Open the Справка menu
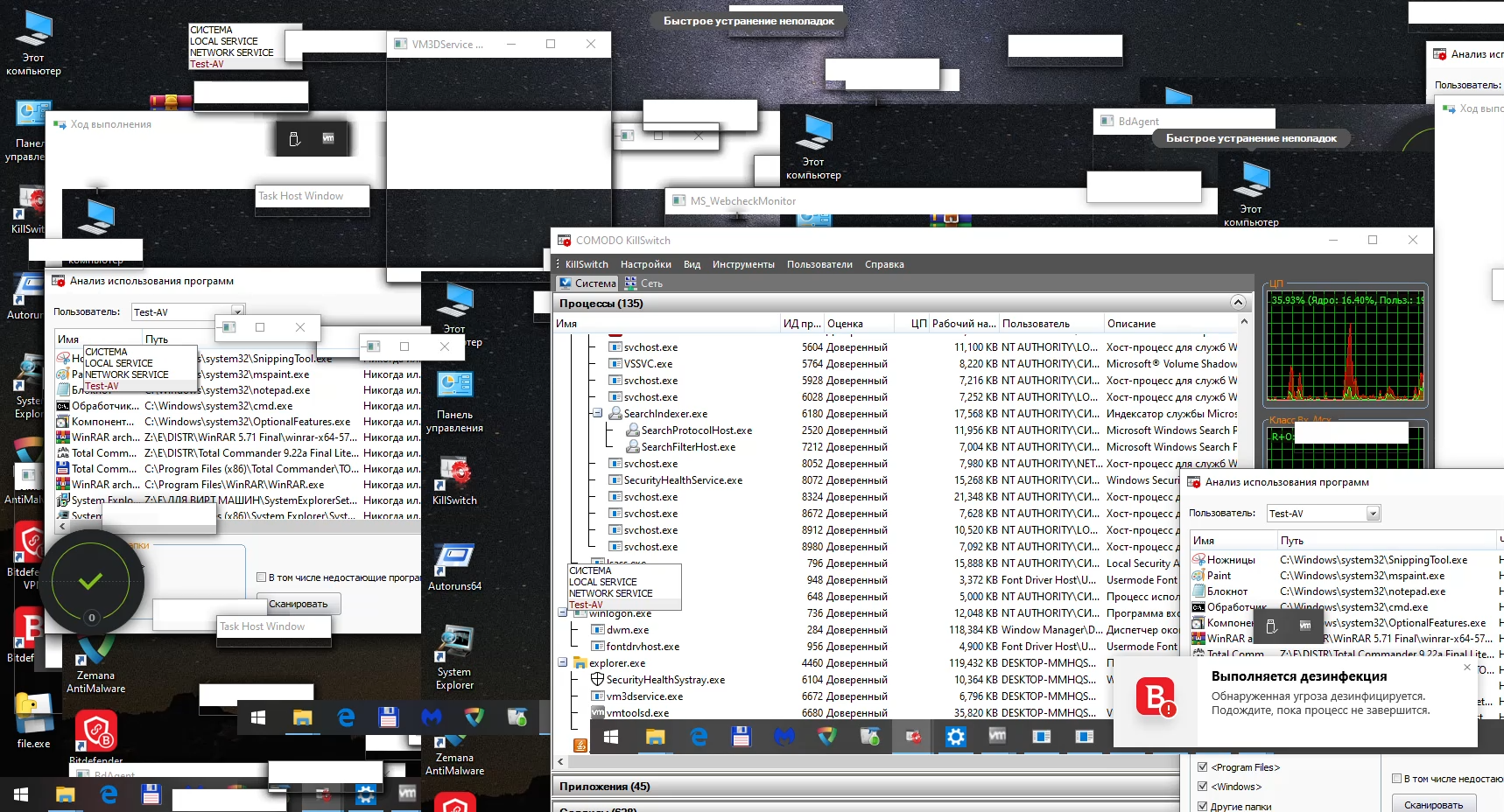 point(884,264)
